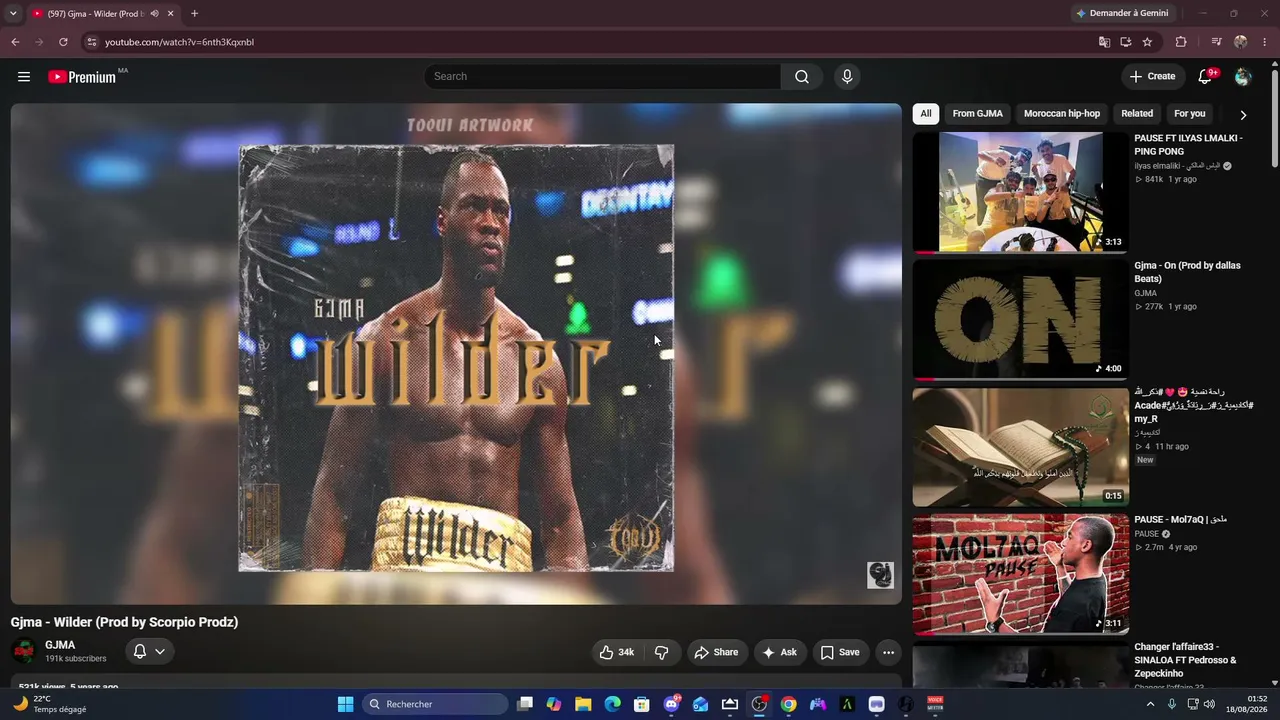Open Microsoft Store from the taskbar
This screenshot has width=1280, height=720.
pos(642,704)
